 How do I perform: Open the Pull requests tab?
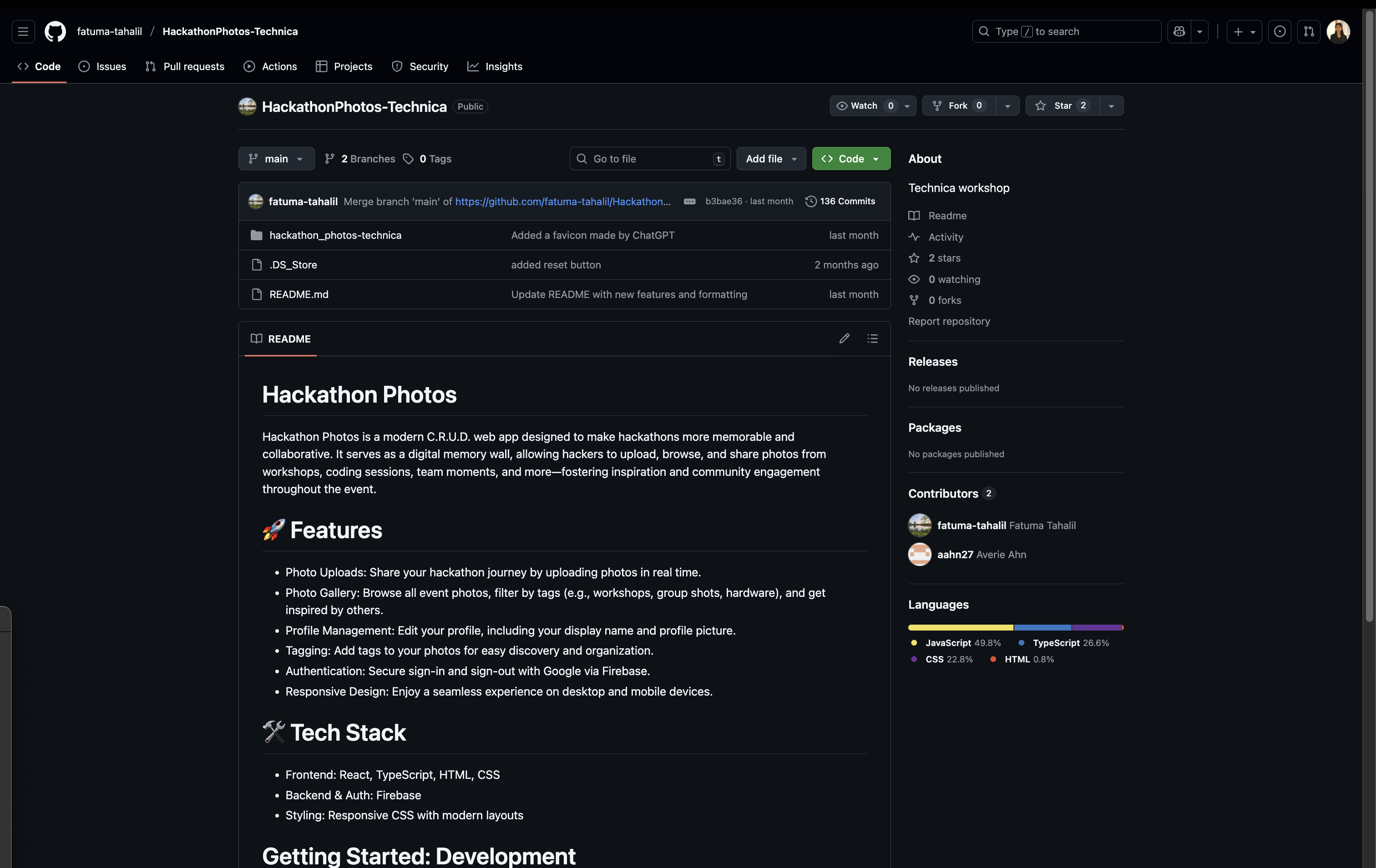(185, 66)
